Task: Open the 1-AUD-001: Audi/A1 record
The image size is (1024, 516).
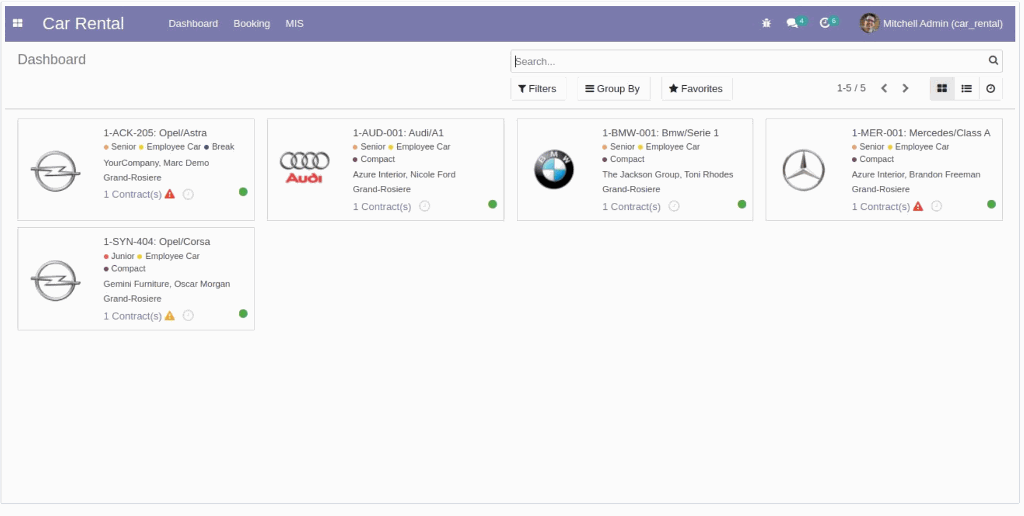Action: pyautogui.click(x=398, y=133)
